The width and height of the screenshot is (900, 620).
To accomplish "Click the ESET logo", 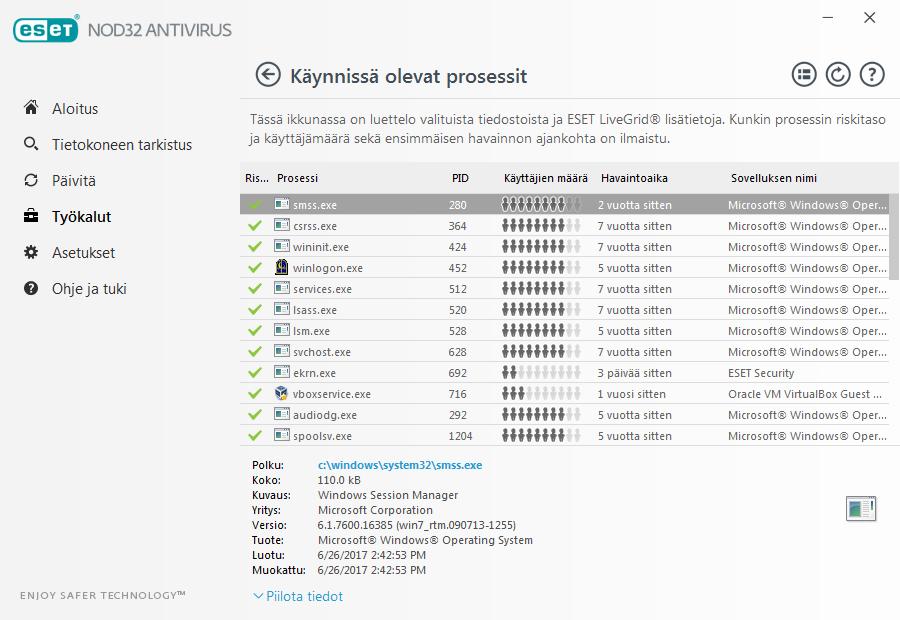I will point(46,29).
